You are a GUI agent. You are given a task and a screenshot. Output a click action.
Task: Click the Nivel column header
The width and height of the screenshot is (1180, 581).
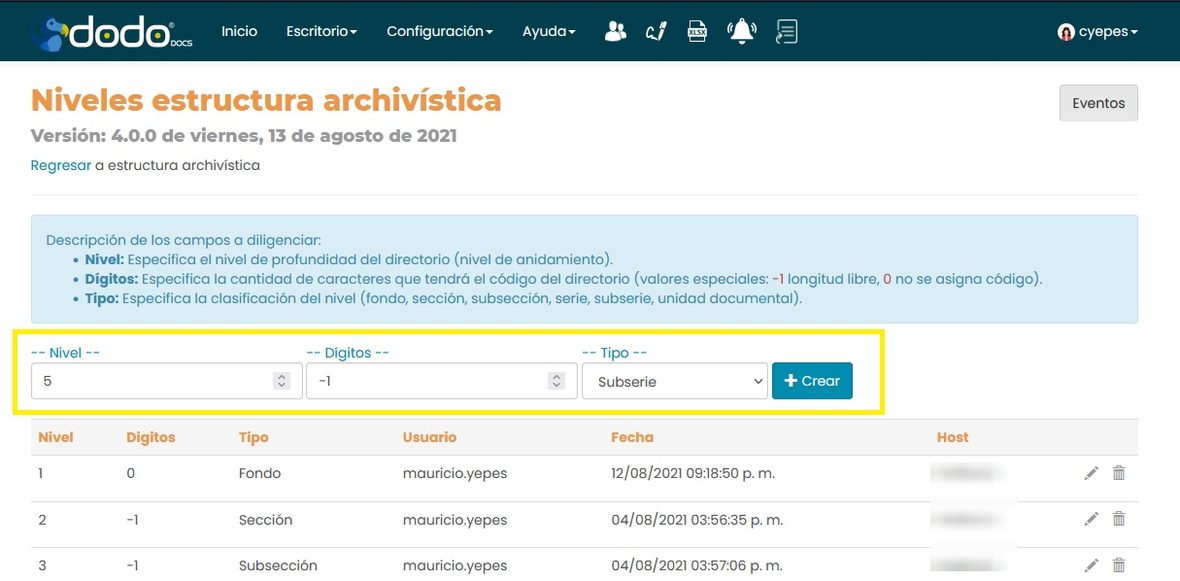coord(56,437)
